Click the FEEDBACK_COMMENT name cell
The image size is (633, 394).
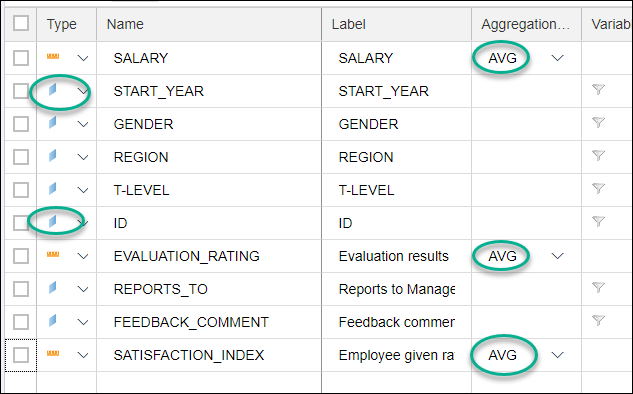tap(209, 323)
